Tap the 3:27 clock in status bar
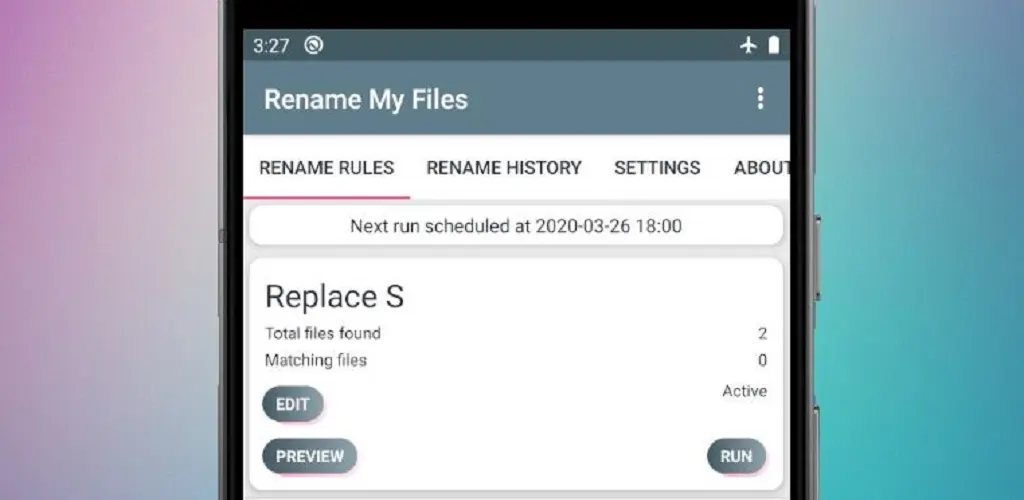This screenshot has height=500, width=1024. coord(271,46)
